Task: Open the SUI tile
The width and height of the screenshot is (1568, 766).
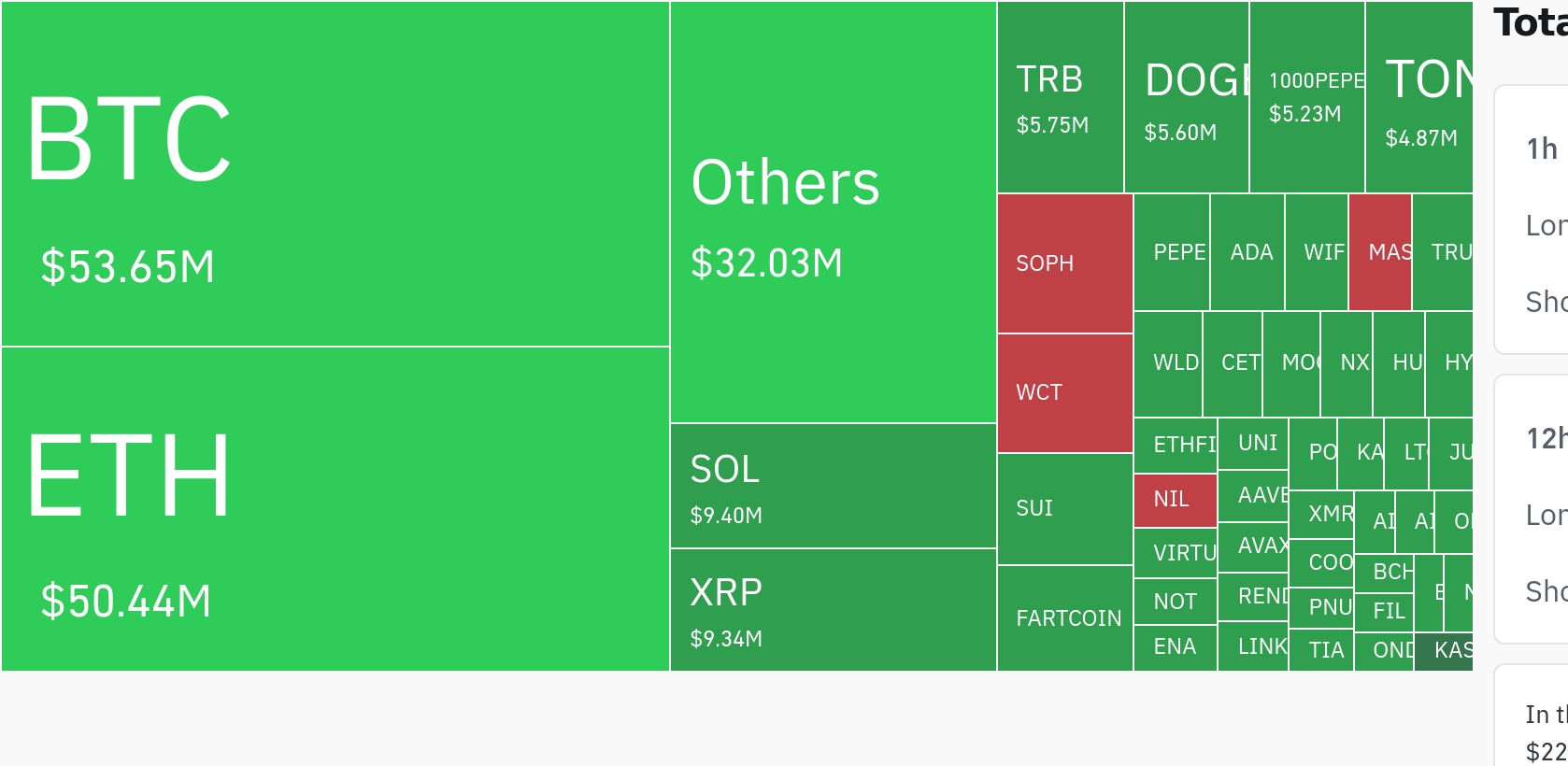Action: pos(1064,509)
